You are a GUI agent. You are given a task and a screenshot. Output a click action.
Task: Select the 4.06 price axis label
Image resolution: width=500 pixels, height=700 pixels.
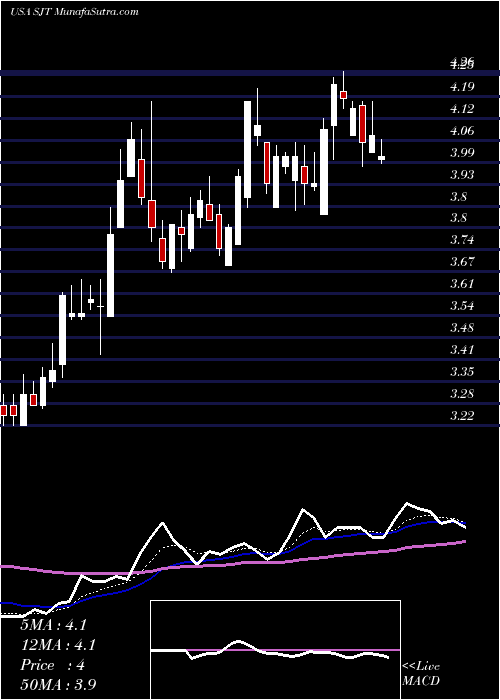click(462, 131)
